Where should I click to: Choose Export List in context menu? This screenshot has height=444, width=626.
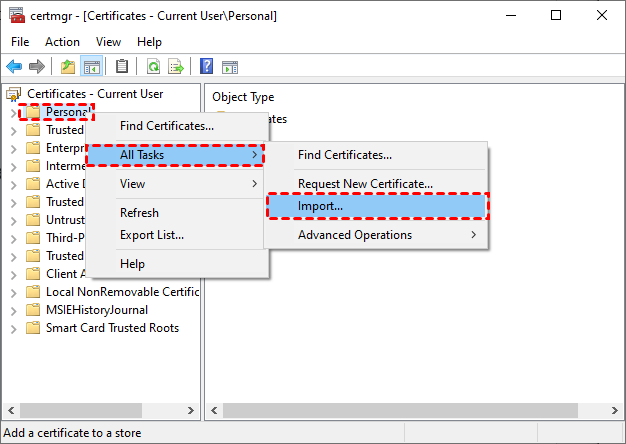pos(177,235)
